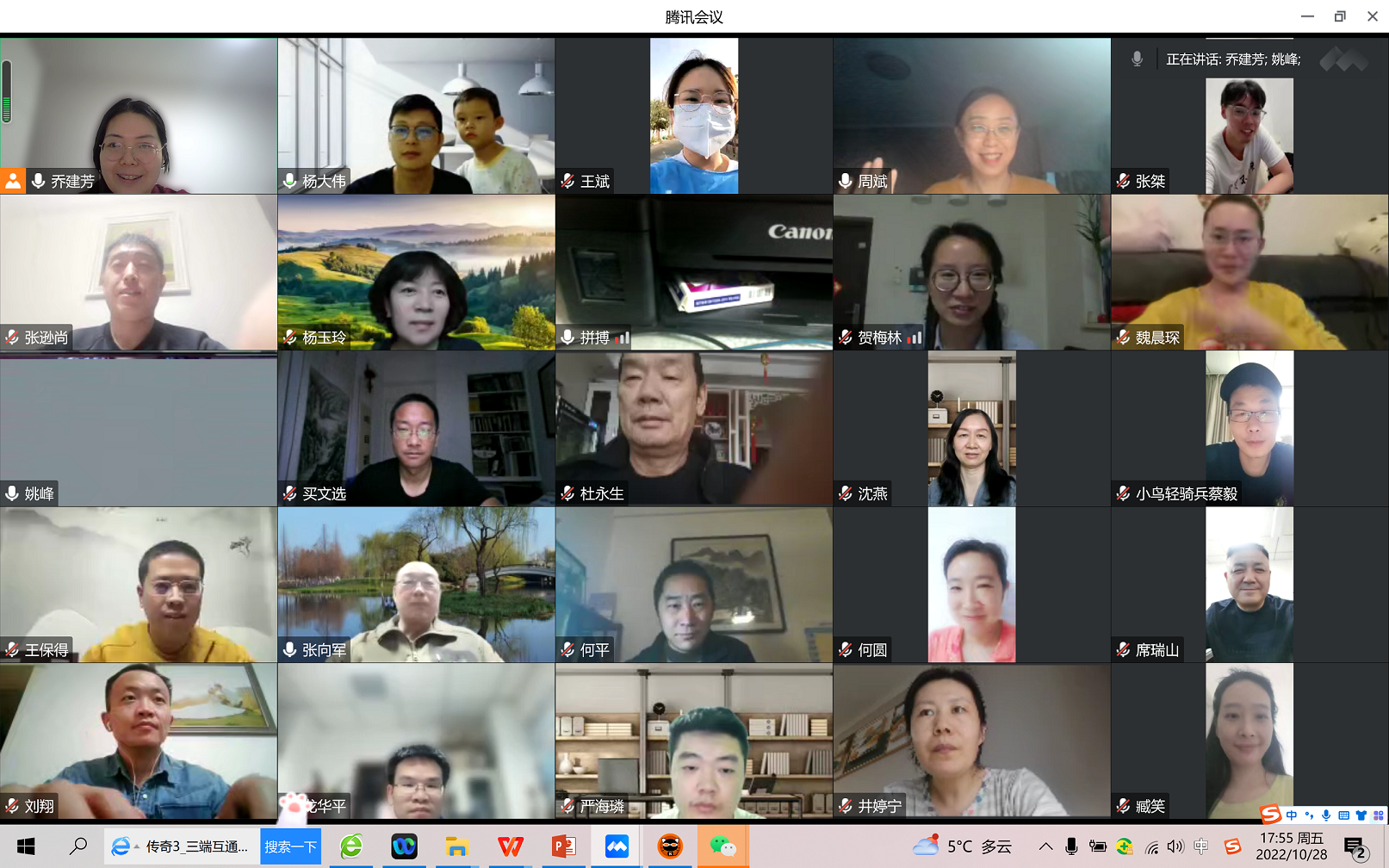Open the clock and date flyout
Screen dimensions: 1389x868
click(1291, 846)
